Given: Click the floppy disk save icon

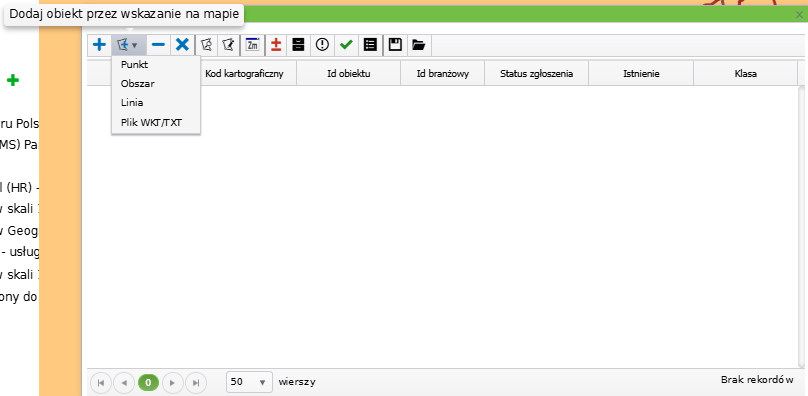Looking at the screenshot, I should (395, 45).
